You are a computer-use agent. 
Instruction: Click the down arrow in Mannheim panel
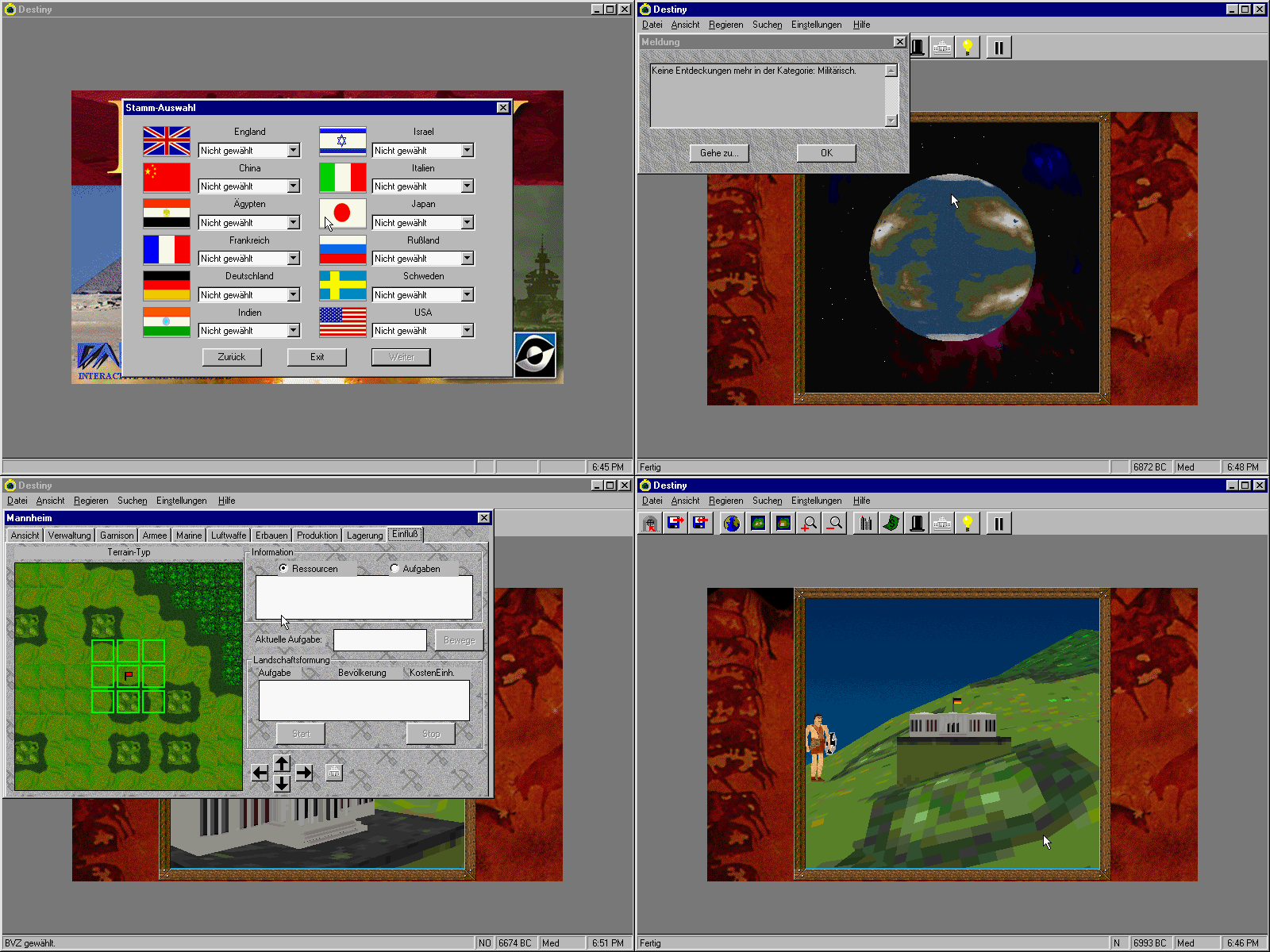282,783
